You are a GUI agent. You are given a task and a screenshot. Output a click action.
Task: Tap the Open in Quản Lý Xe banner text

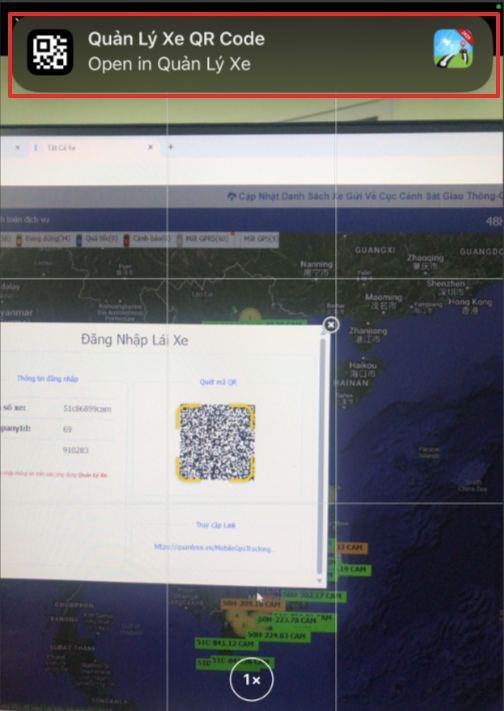(x=169, y=64)
